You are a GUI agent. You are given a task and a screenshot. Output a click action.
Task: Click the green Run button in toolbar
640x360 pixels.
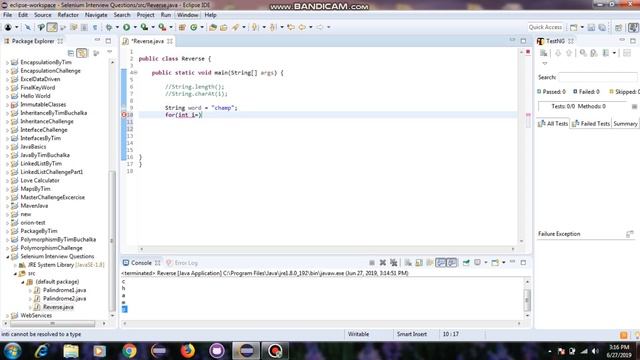127,27
